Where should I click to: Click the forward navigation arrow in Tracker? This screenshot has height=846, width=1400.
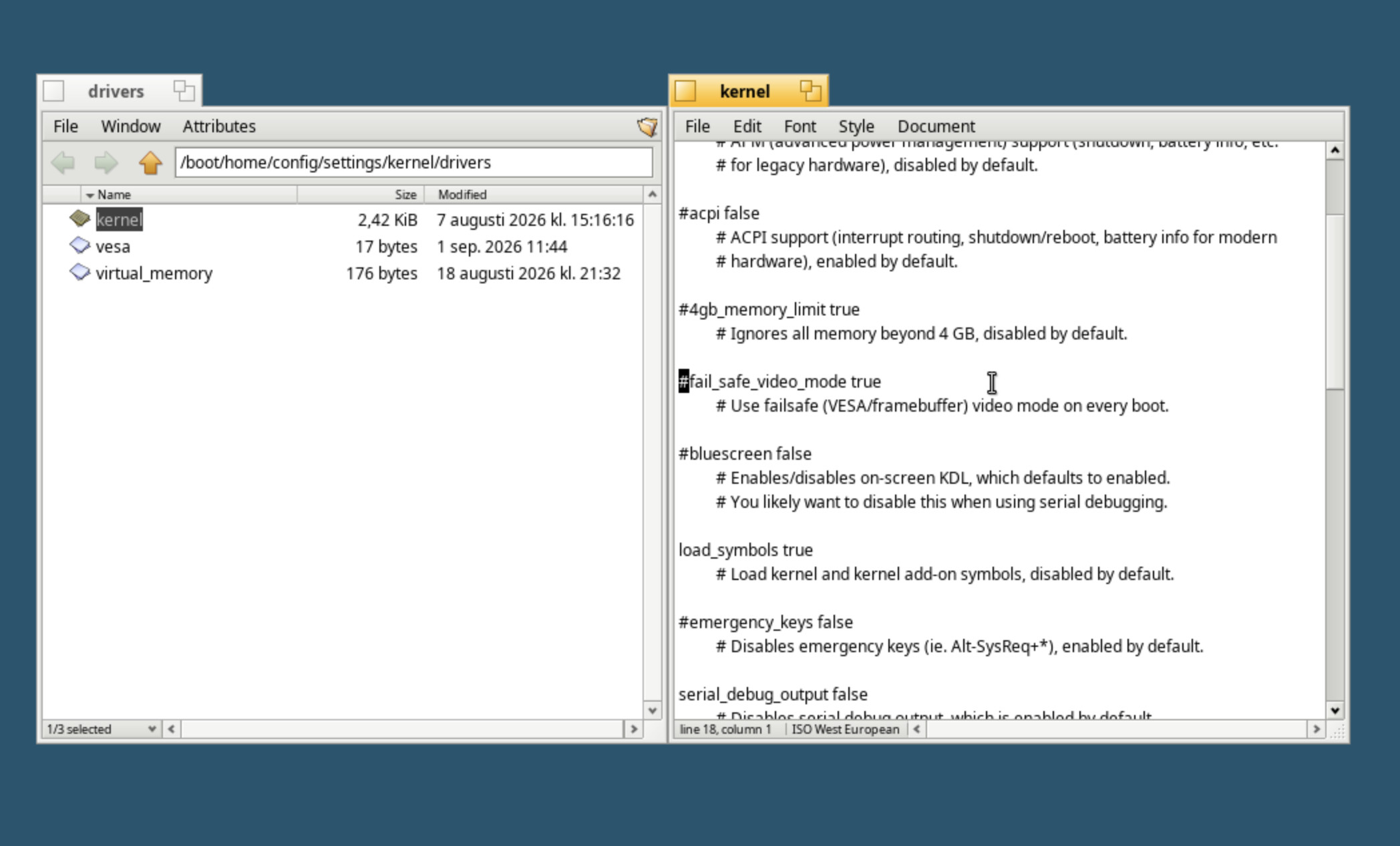(106, 162)
